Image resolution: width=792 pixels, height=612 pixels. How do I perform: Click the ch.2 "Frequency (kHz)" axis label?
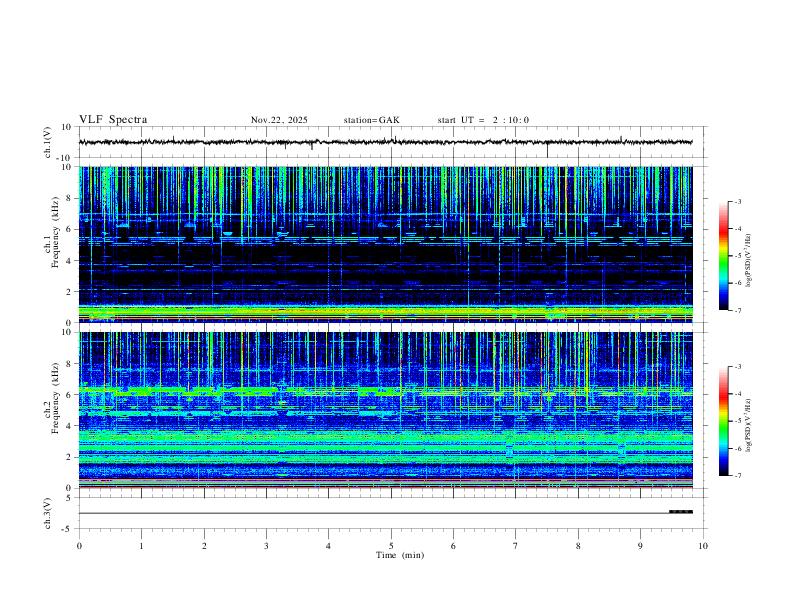coord(56,398)
